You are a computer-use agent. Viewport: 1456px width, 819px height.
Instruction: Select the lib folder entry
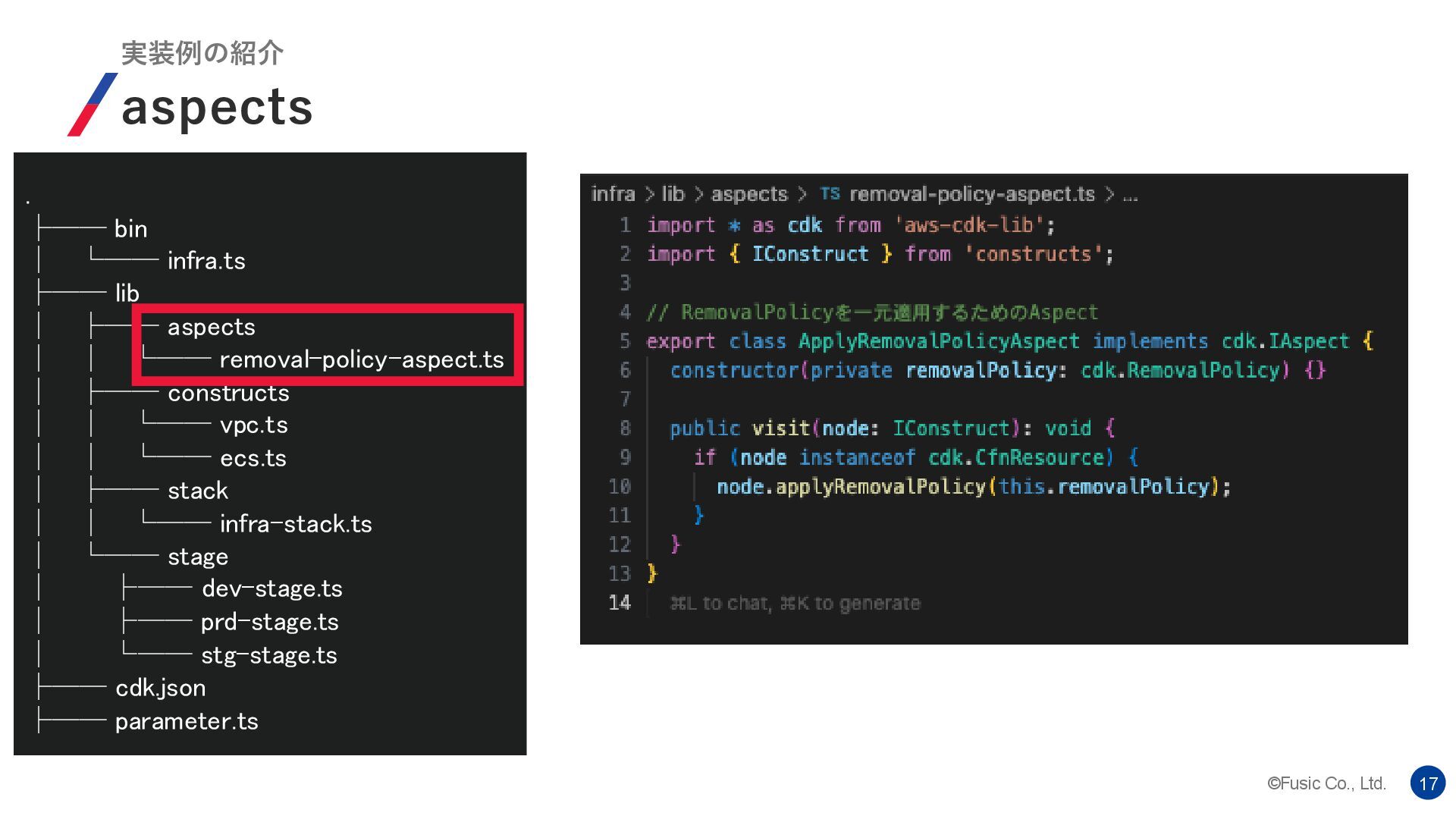(x=127, y=293)
